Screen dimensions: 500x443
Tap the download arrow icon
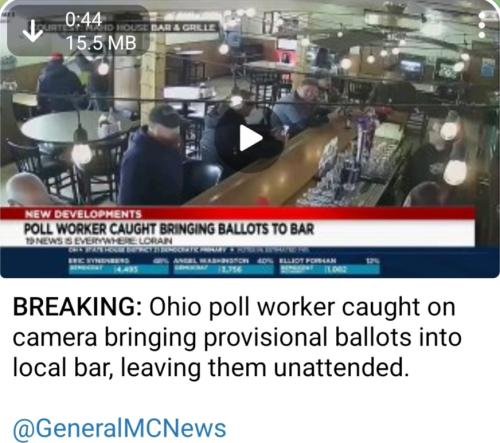click(x=32, y=31)
